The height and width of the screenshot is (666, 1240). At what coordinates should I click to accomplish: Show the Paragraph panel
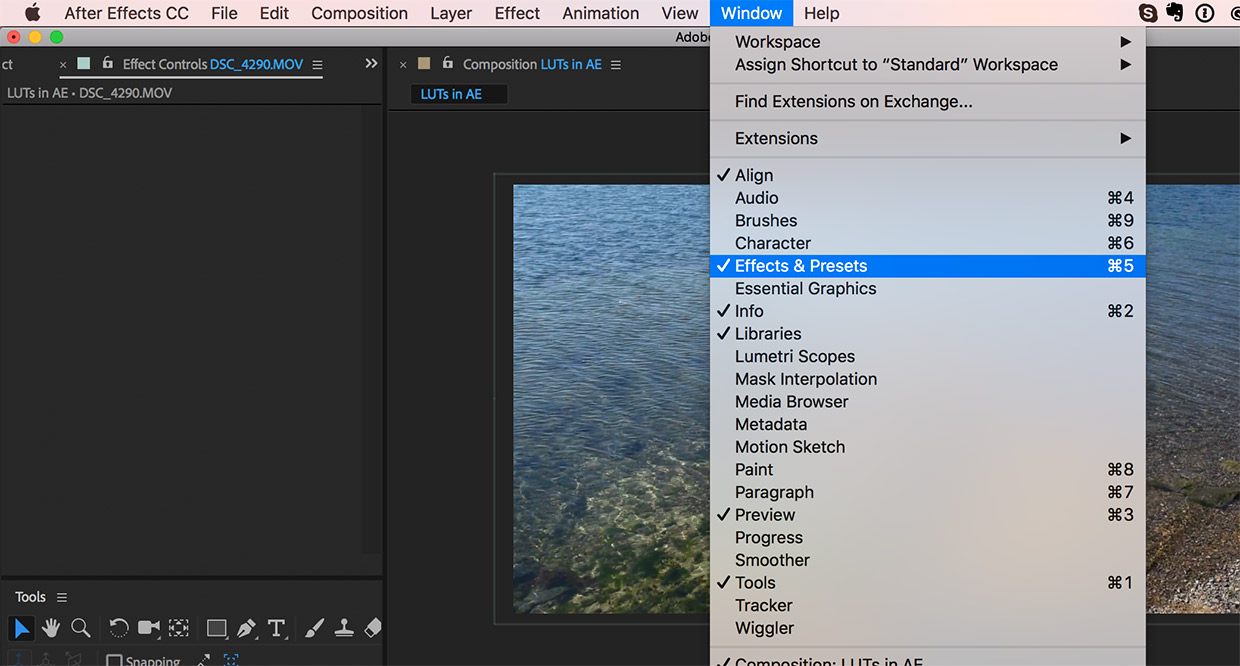tap(928, 492)
